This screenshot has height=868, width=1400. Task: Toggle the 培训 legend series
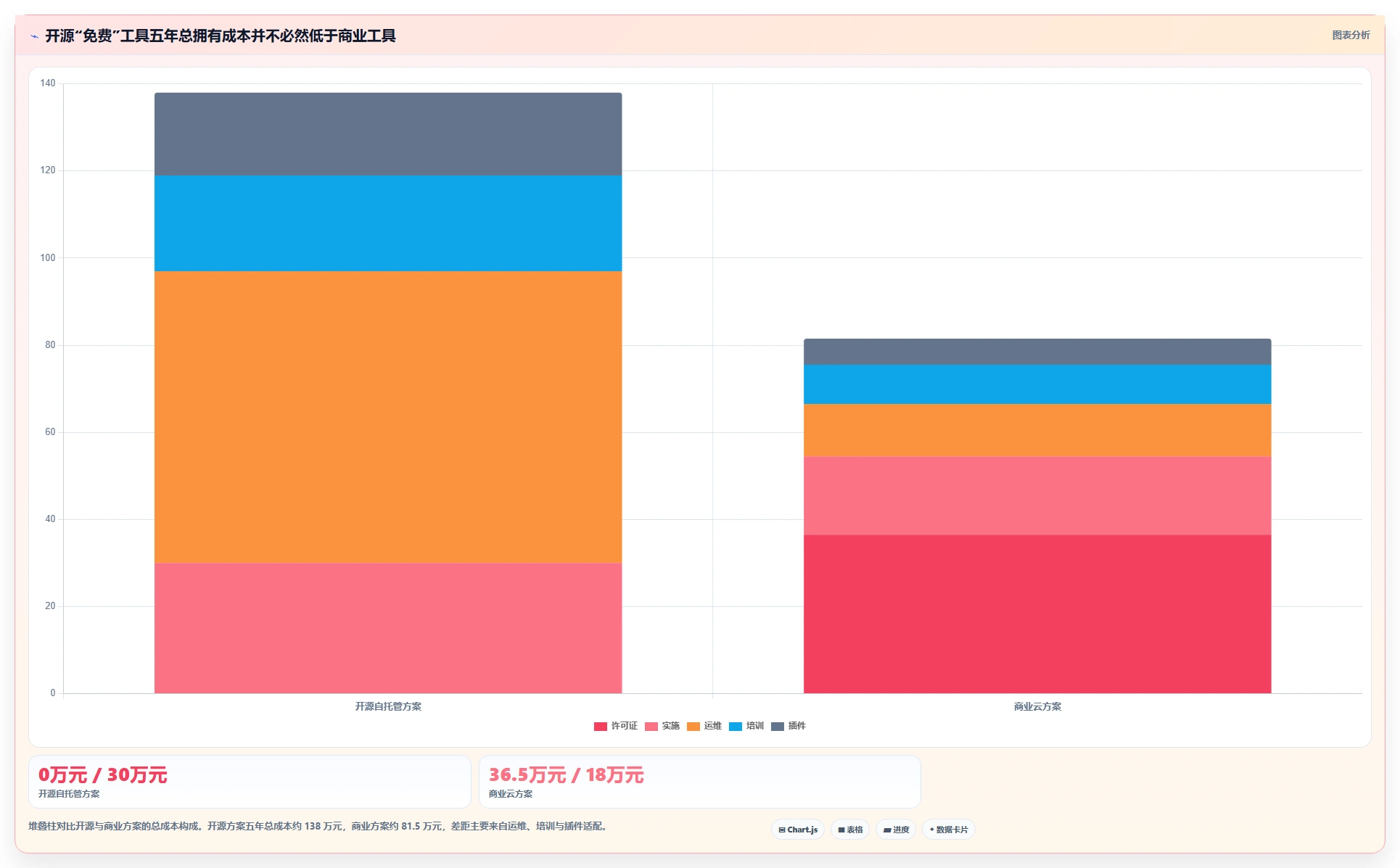(746, 726)
